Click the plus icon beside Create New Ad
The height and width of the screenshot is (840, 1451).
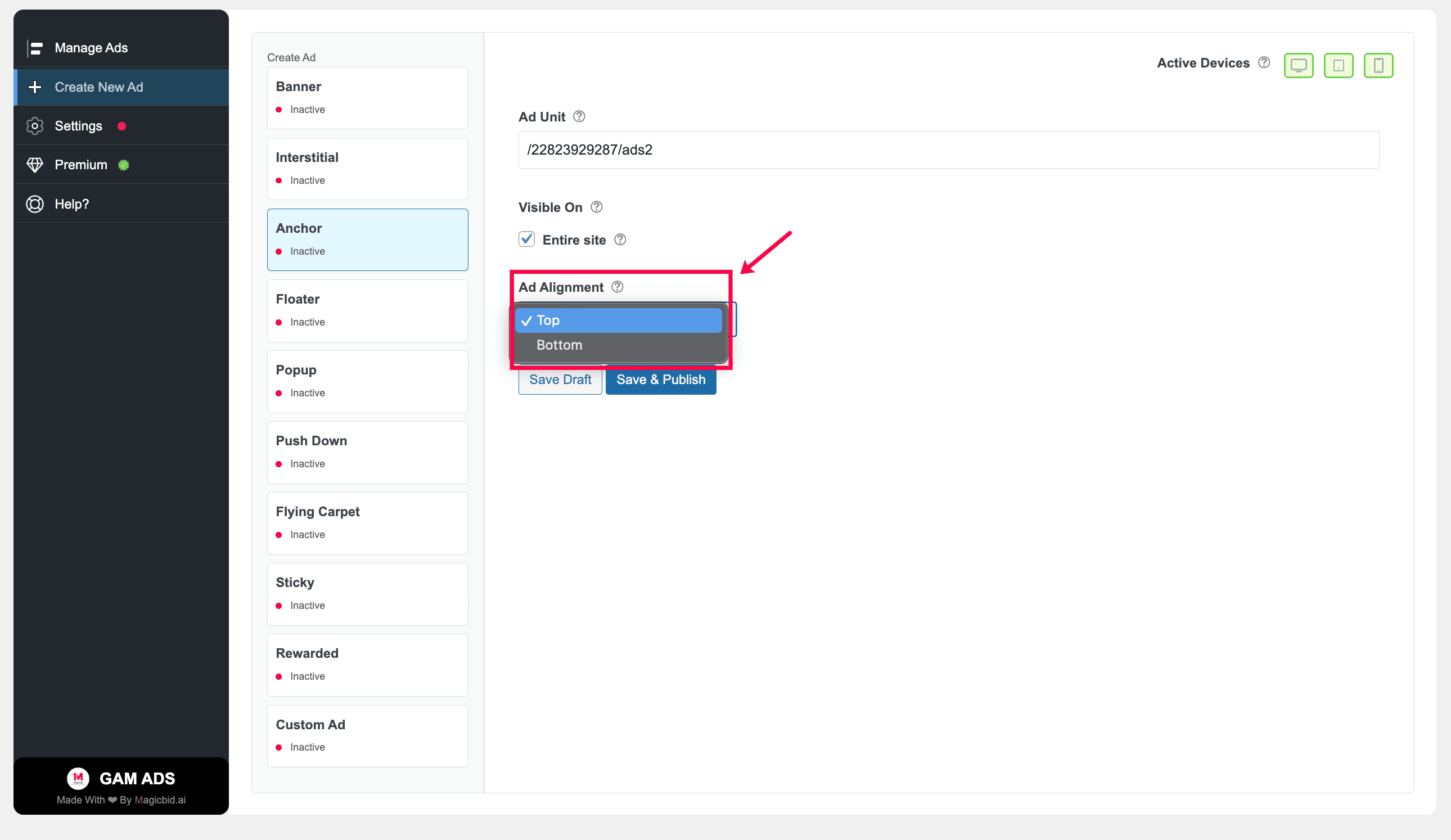(35, 87)
